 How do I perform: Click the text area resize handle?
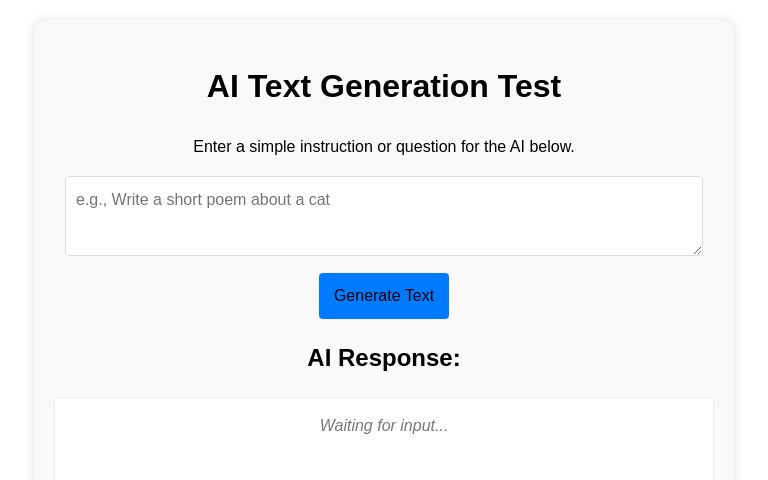pyautogui.click(x=697, y=250)
